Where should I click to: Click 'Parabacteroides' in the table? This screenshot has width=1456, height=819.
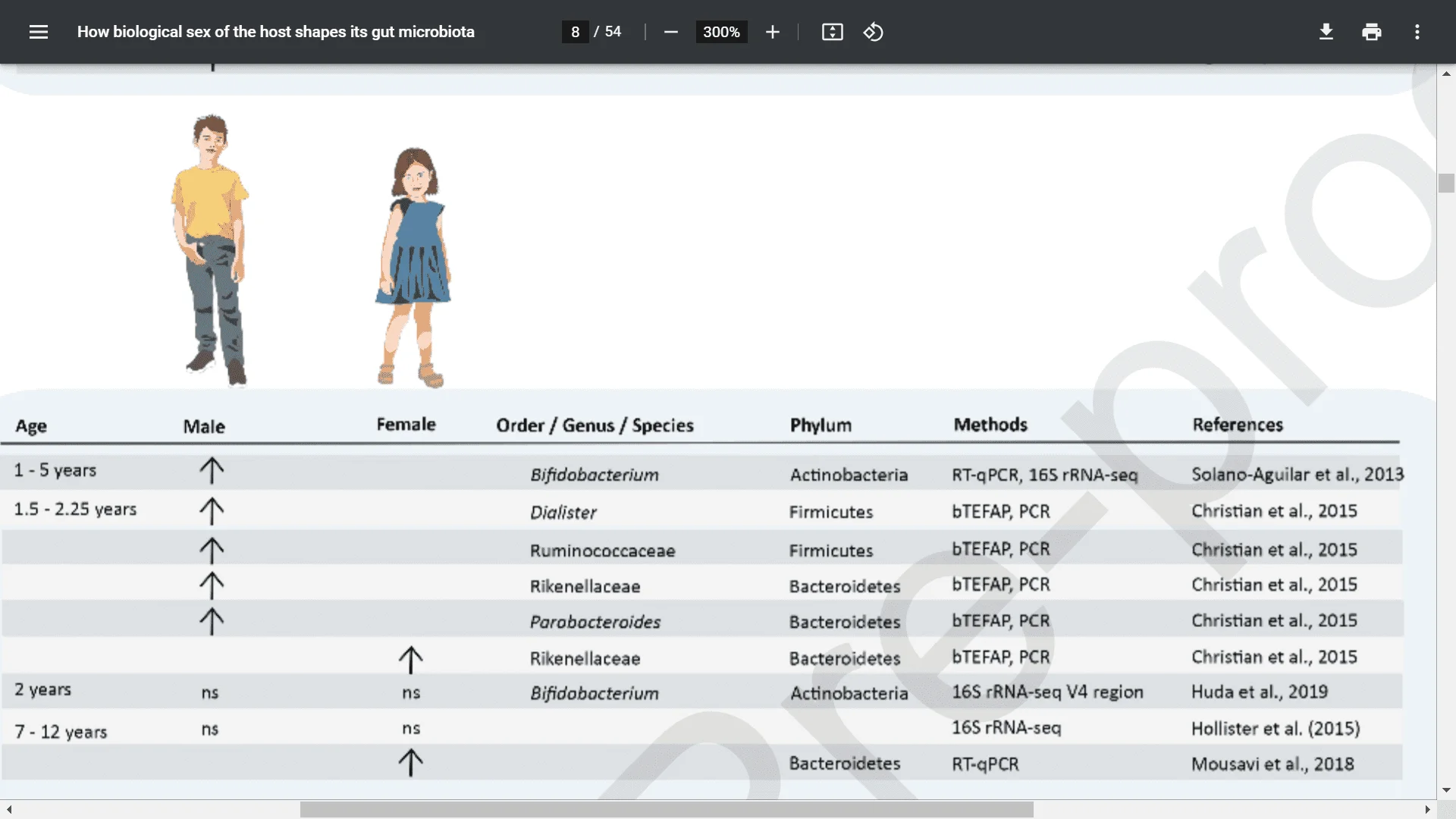pyautogui.click(x=595, y=622)
